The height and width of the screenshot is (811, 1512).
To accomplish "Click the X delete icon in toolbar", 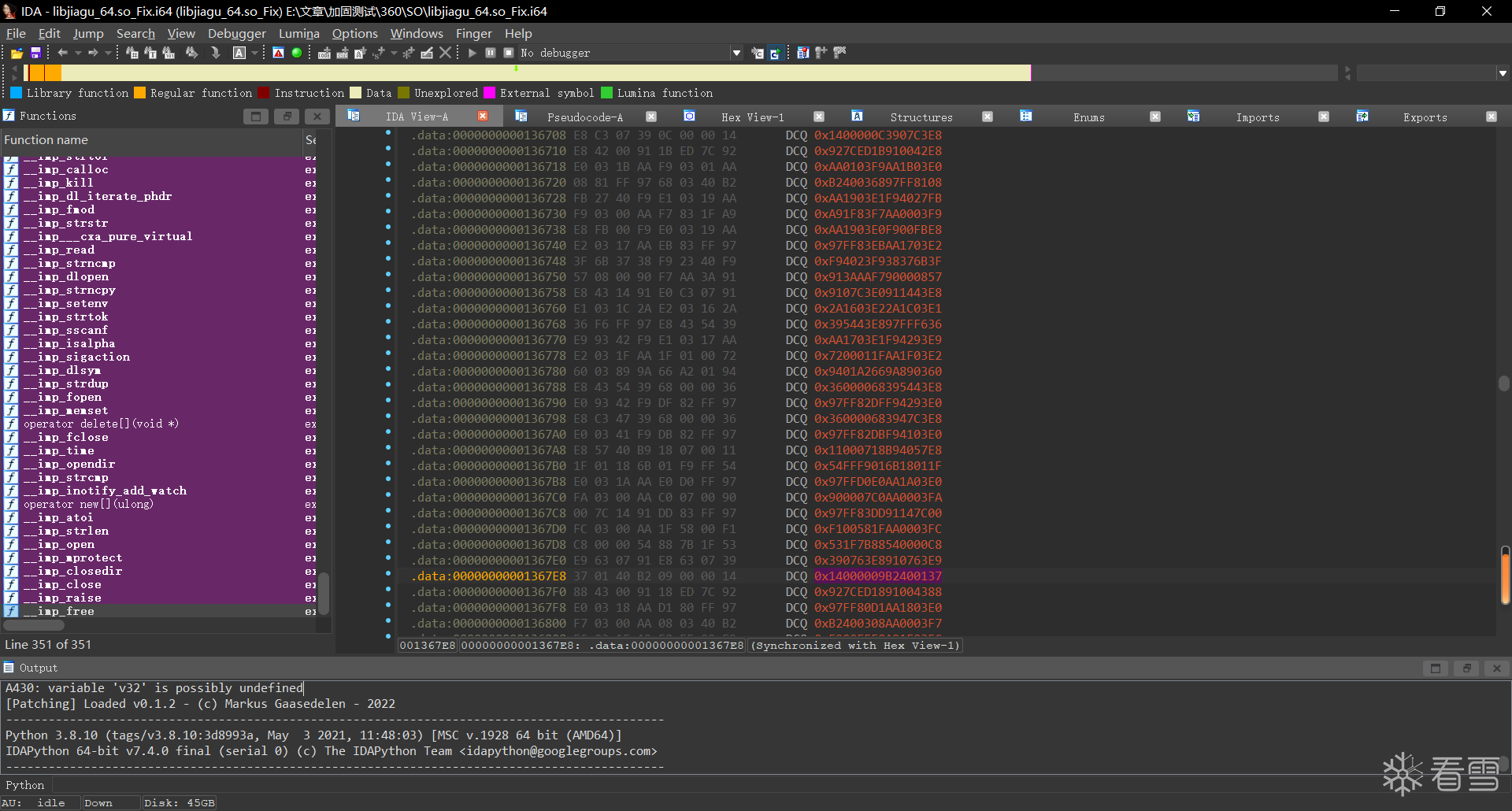I will pyautogui.click(x=446, y=53).
